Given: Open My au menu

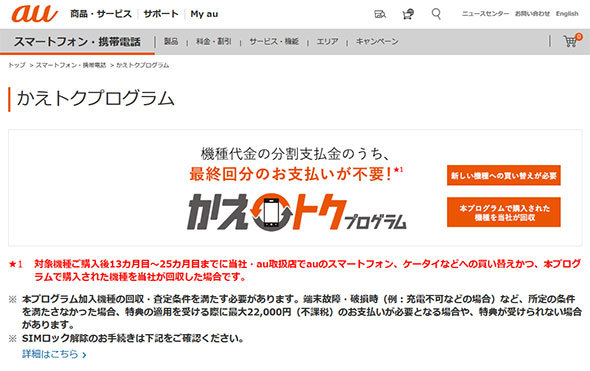Looking at the screenshot, I should (204, 14).
